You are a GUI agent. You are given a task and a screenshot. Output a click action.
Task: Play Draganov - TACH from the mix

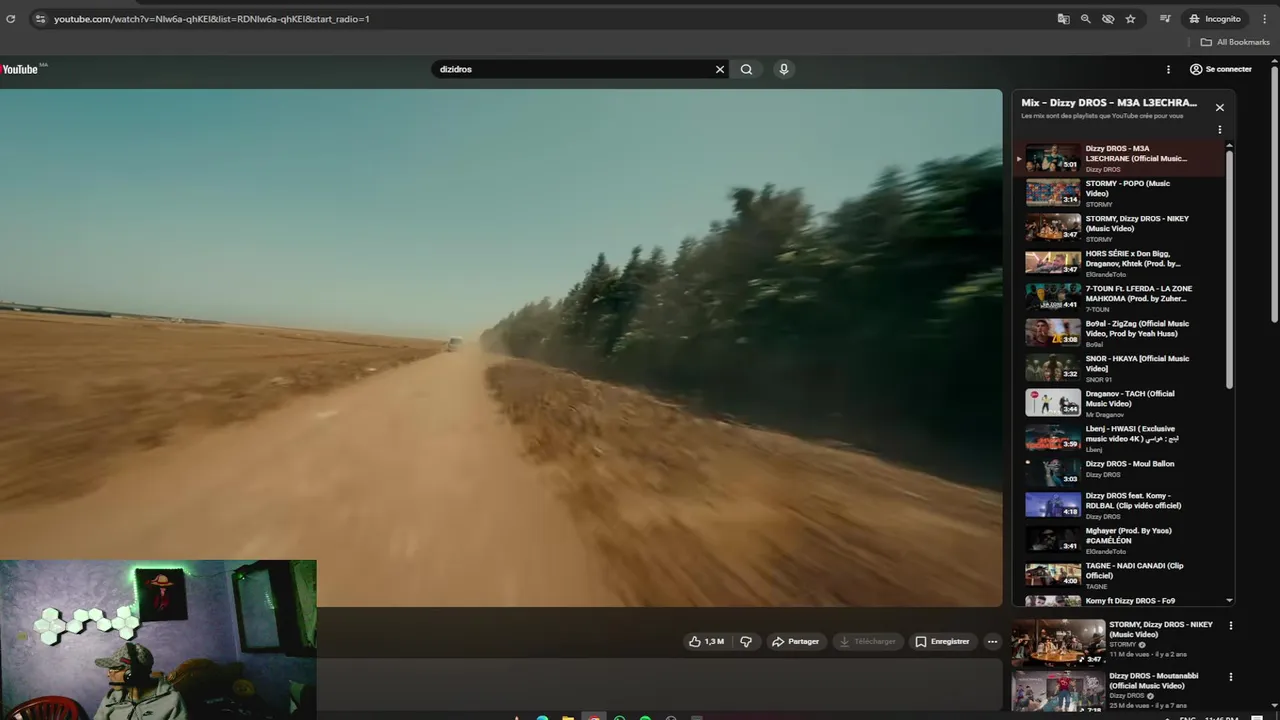point(1118,403)
